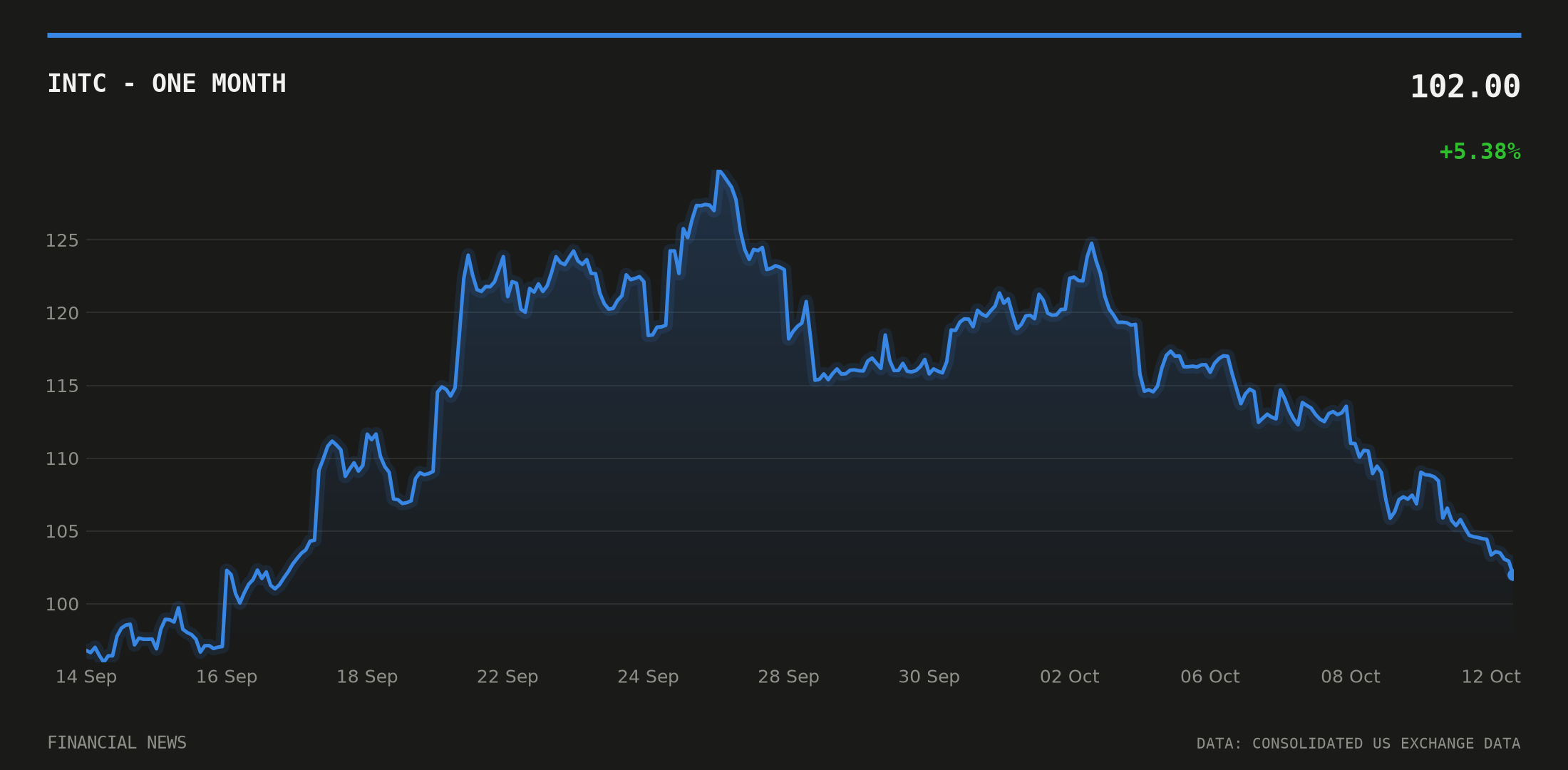Click the 28 Sep date label
The height and width of the screenshot is (770, 1568).
click(x=788, y=677)
